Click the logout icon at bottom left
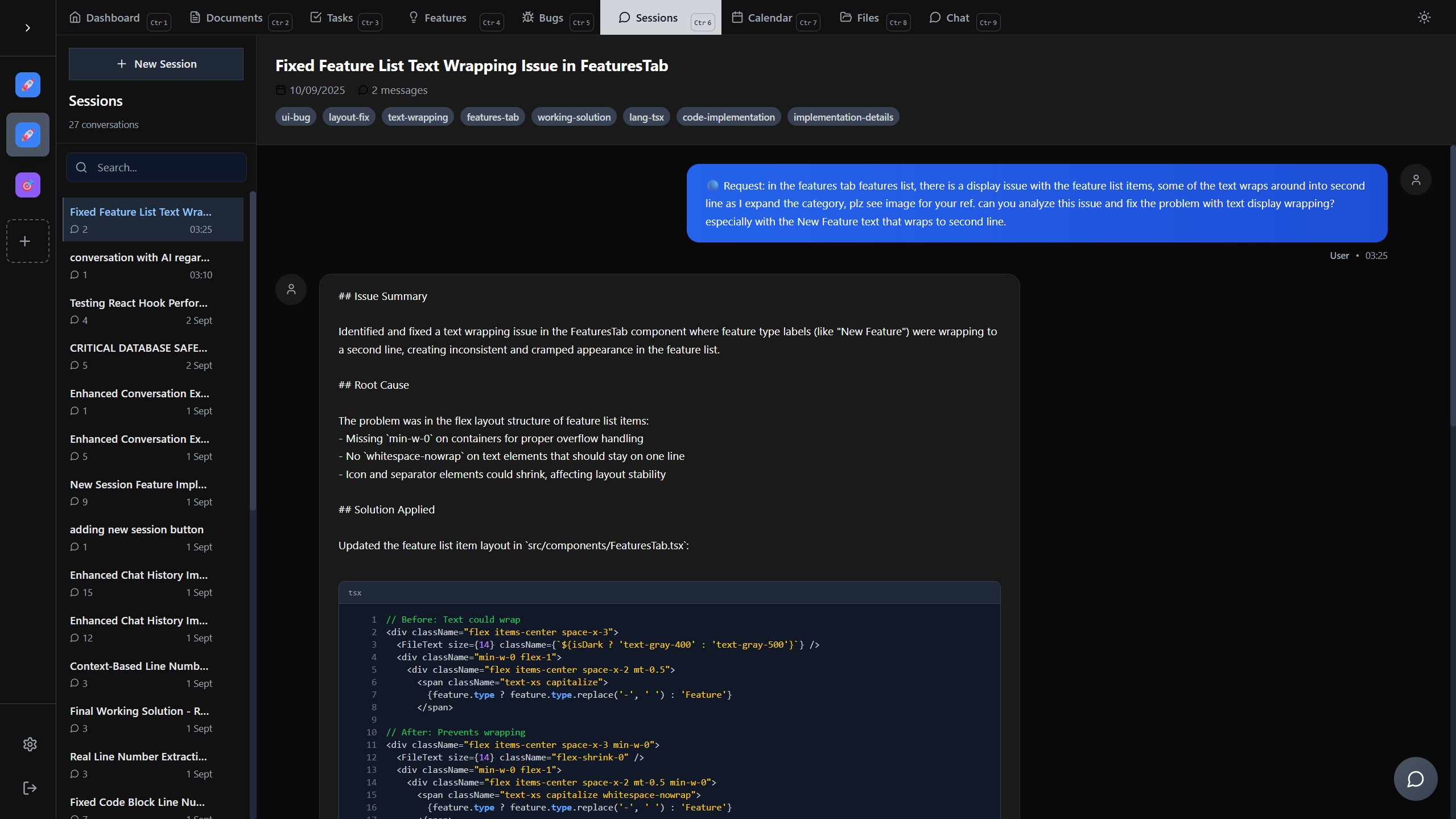Viewport: 1456px width, 819px height. (30, 788)
